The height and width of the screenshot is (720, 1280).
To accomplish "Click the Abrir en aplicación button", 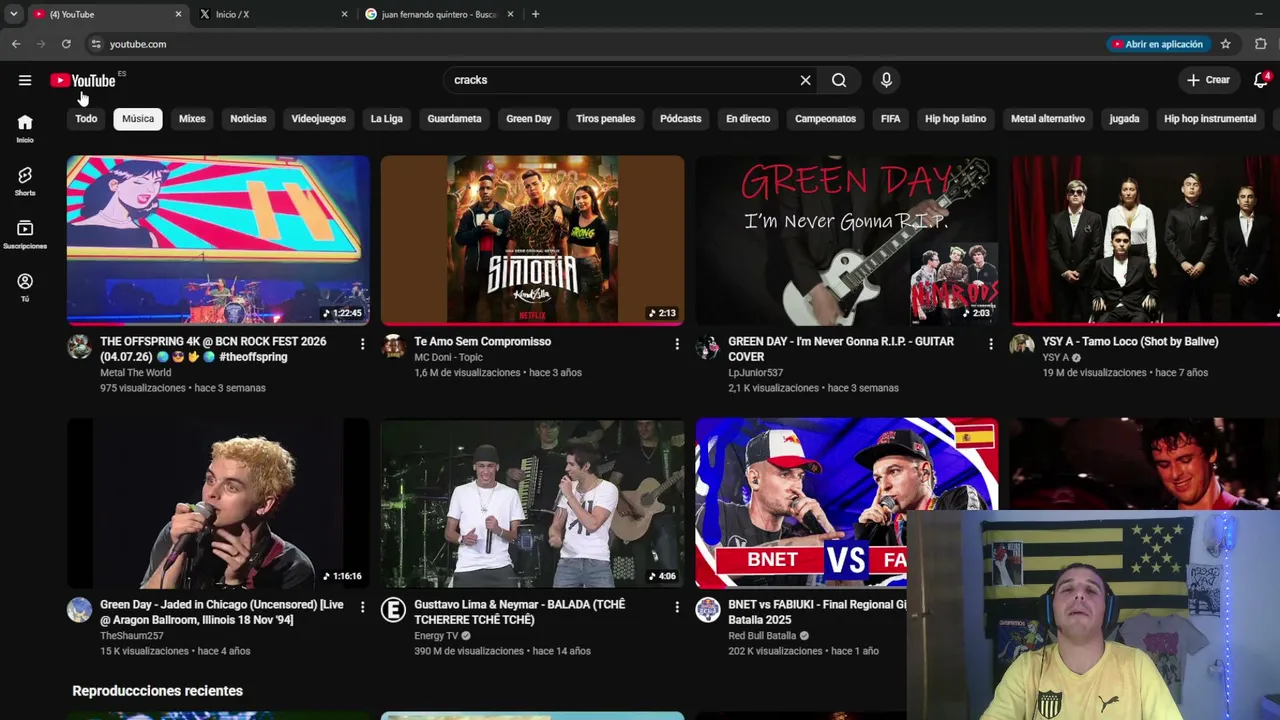I will (x=1159, y=44).
